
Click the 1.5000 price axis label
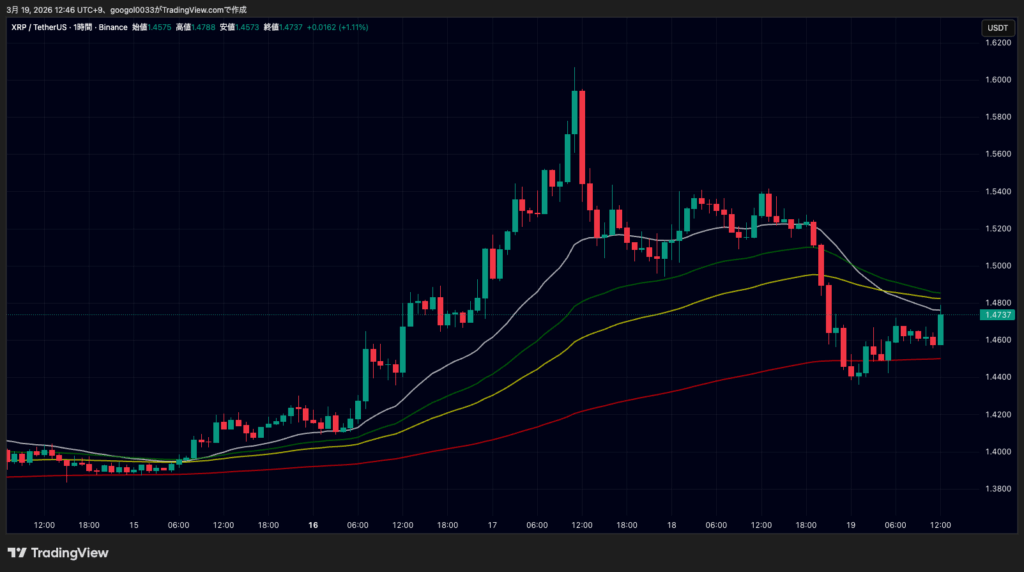[x=997, y=266]
